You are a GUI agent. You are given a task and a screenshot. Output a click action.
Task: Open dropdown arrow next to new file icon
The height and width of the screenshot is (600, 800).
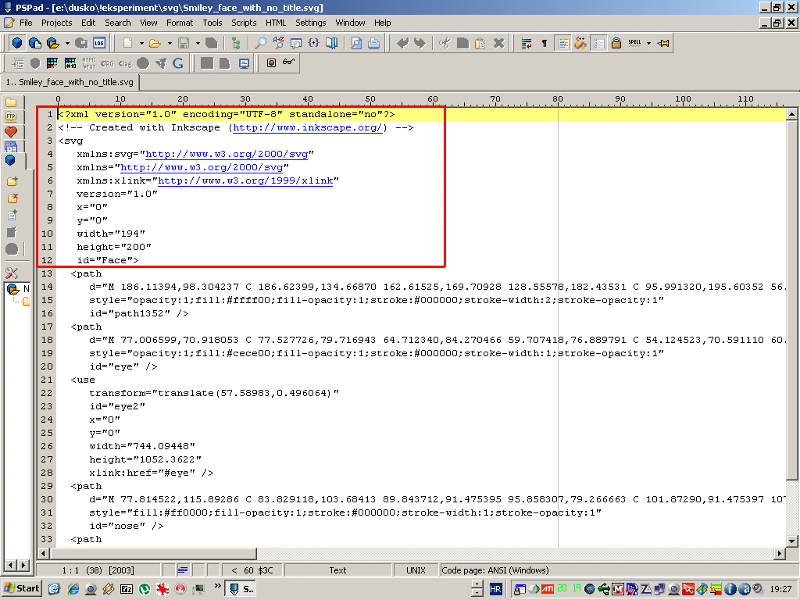(x=141, y=43)
